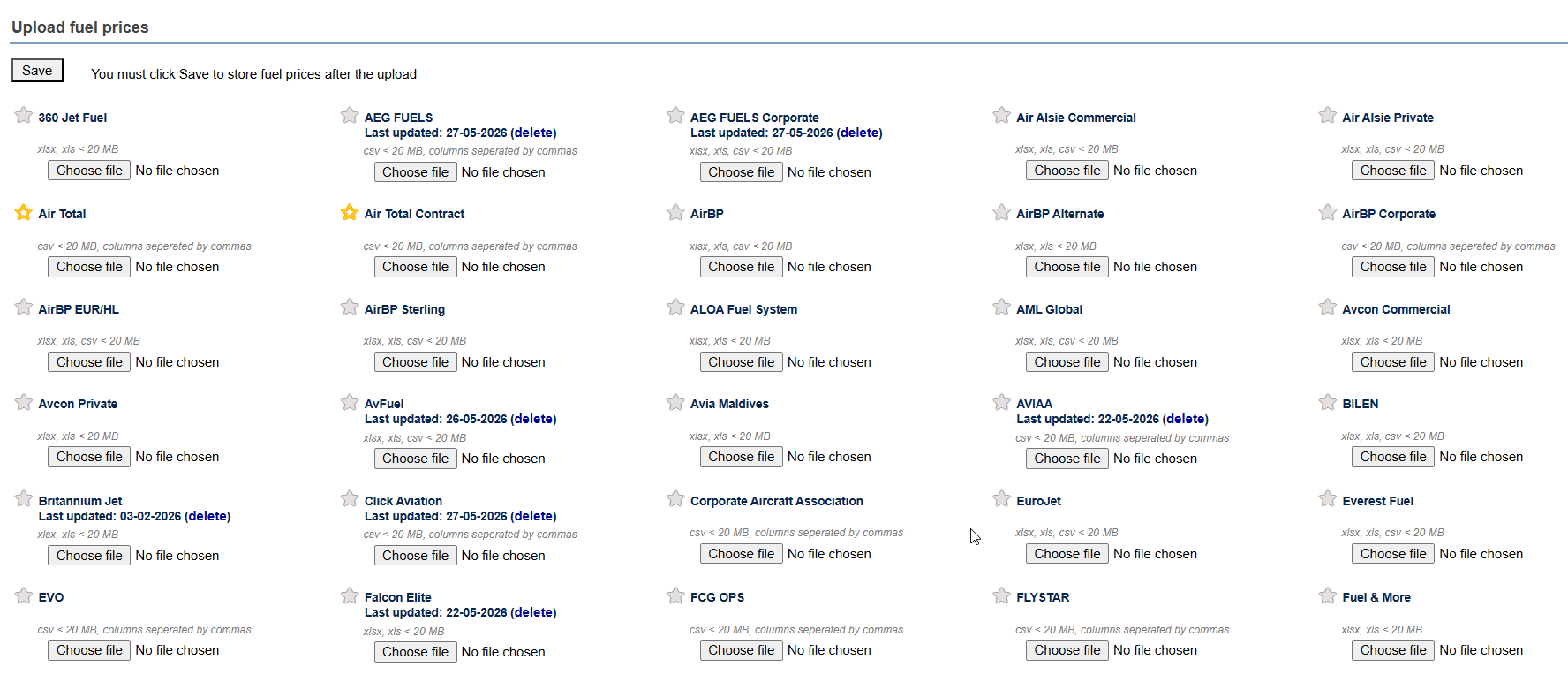
Task: Select a file for BILEN upload
Action: (1393, 457)
